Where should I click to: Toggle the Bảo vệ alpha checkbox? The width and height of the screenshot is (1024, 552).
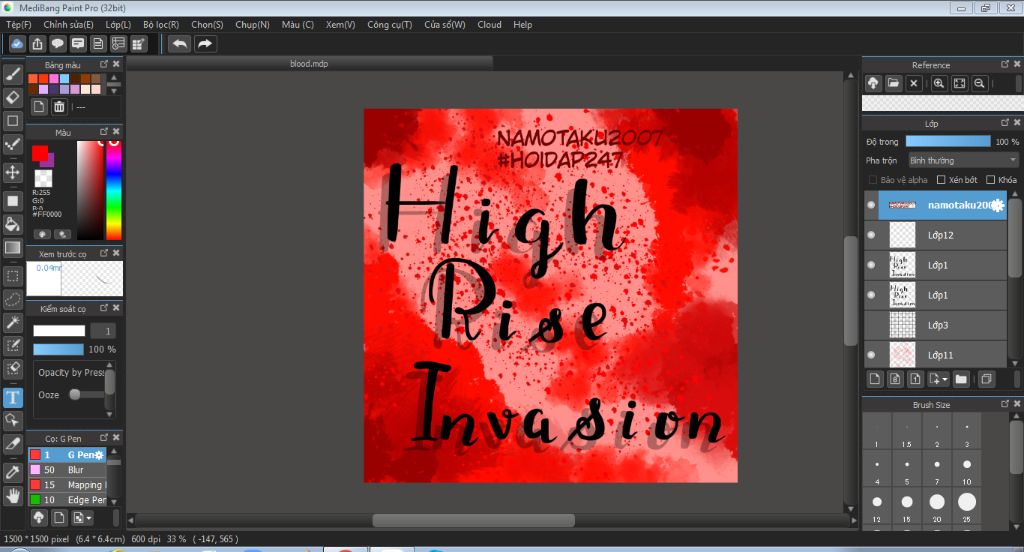pyautogui.click(x=872, y=180)
